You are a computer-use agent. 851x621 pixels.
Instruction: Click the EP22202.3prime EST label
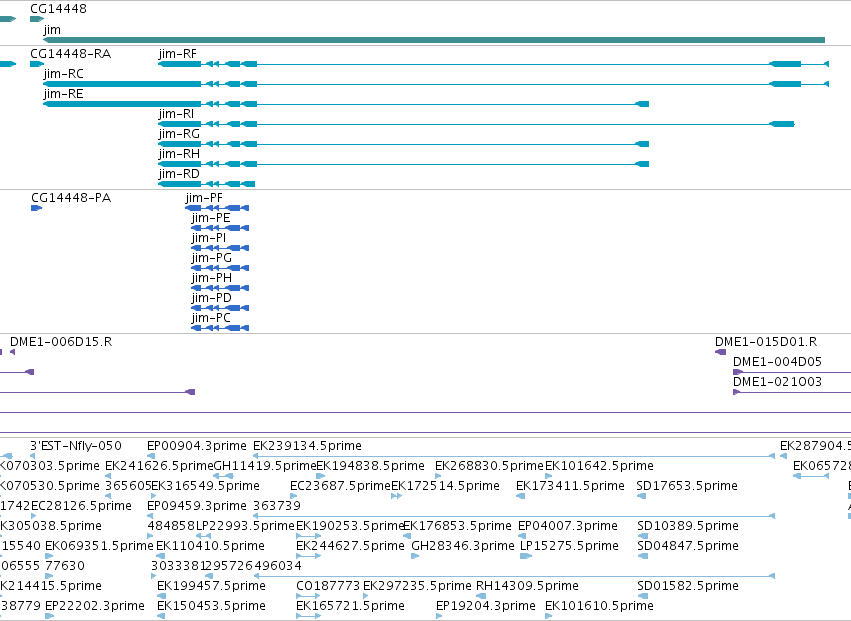click(95, 606)
